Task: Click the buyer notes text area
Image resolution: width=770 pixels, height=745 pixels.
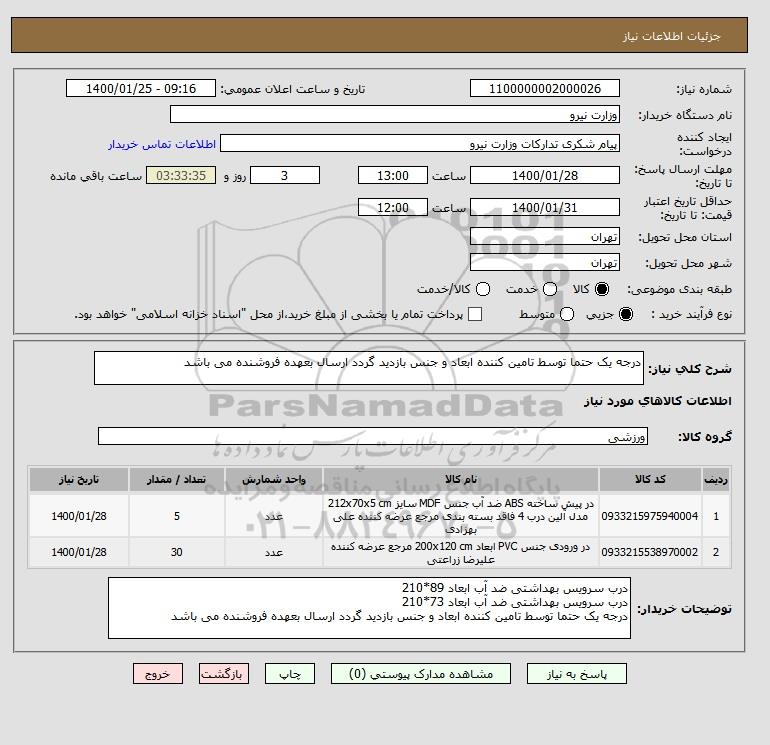Action: pos(369,608)
